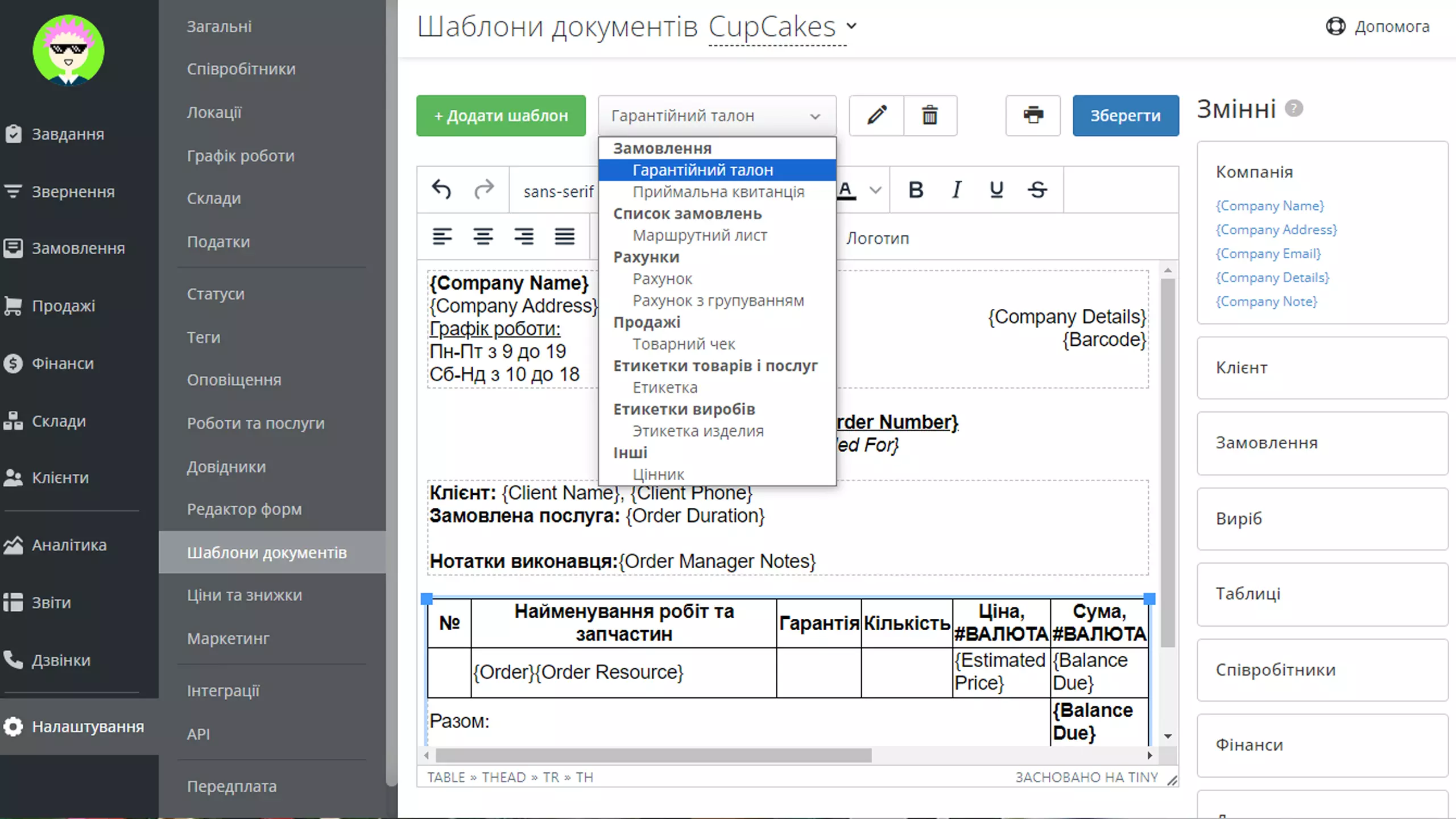Toggle underline formatting
The height and width of the screenshot is (819, 1456).
[x=996, y=189]
